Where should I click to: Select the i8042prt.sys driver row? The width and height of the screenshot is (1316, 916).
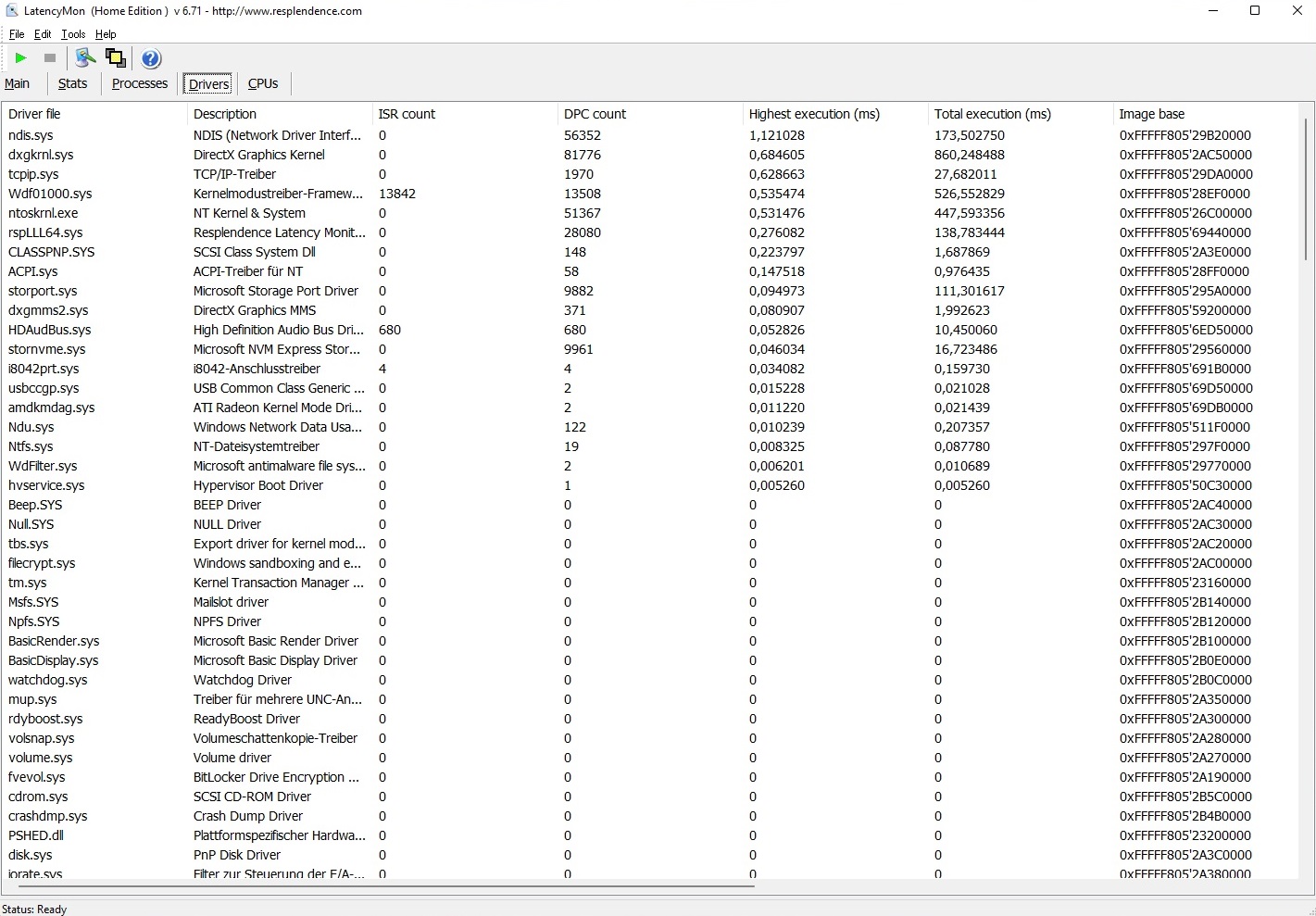click(x=650, y=369)
